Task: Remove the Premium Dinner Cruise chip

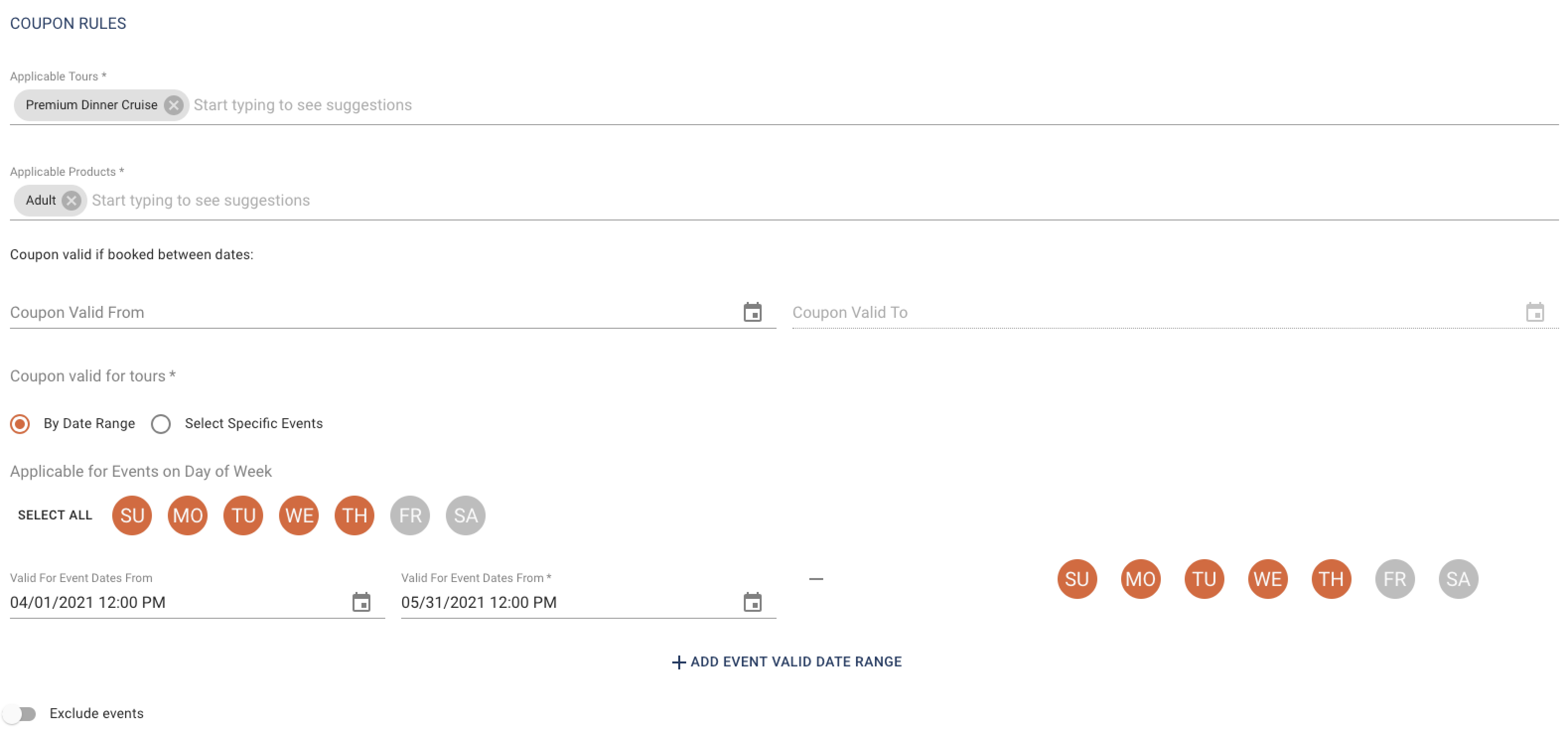Action: (x=173, y=105)
